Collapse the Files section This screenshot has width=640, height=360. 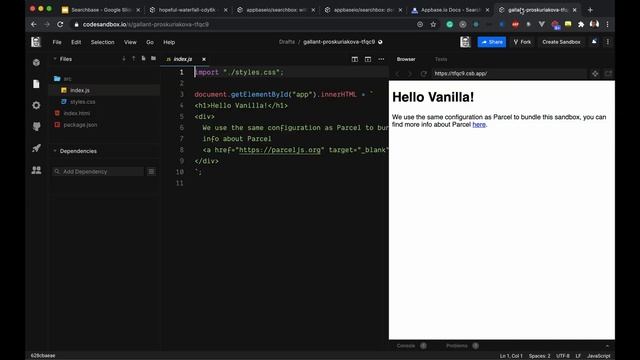click(x=55, y=59)
